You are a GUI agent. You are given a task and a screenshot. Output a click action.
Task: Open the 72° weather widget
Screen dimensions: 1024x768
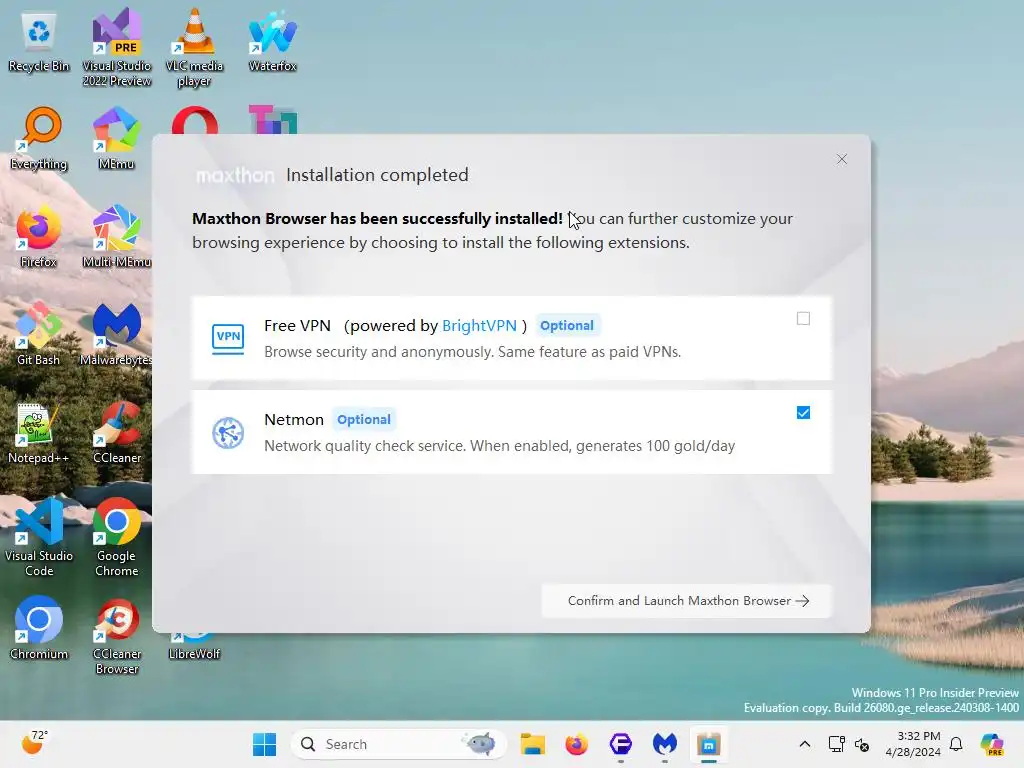(35, 743)
